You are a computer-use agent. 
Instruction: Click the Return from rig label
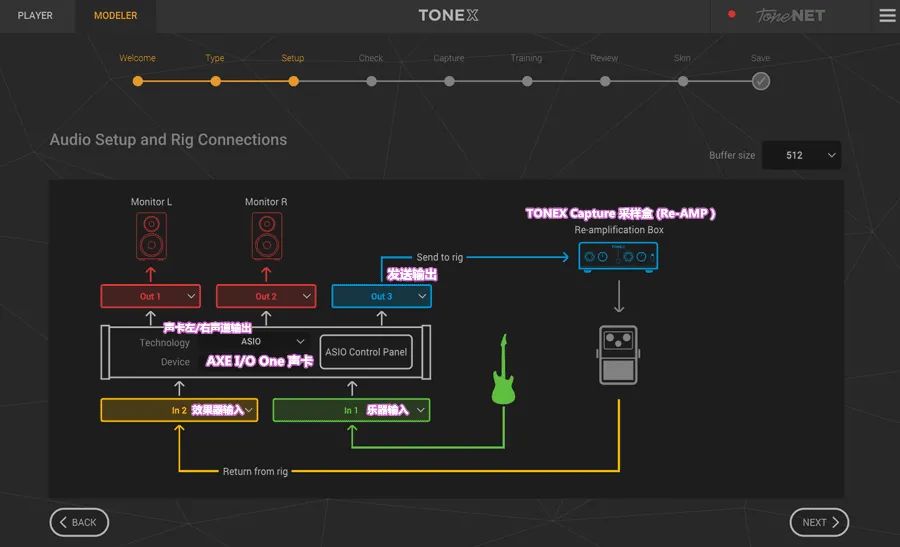(x=255, y=471)
